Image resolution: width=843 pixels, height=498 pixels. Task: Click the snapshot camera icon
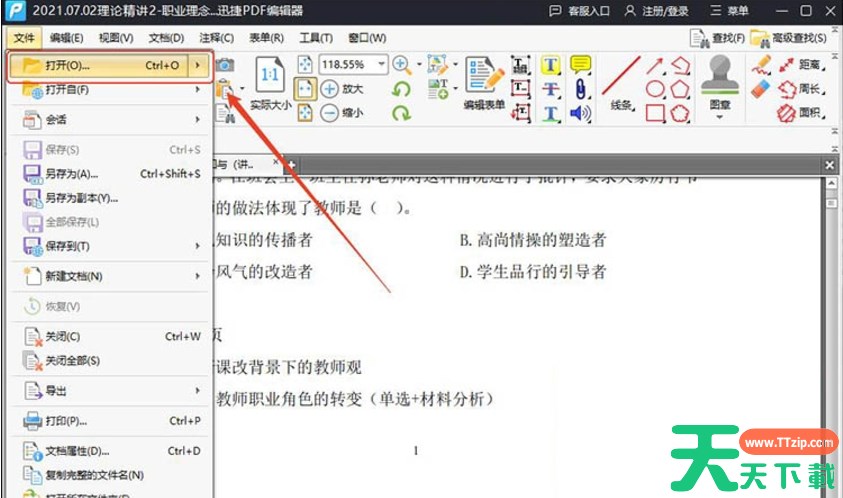[225, 65]
